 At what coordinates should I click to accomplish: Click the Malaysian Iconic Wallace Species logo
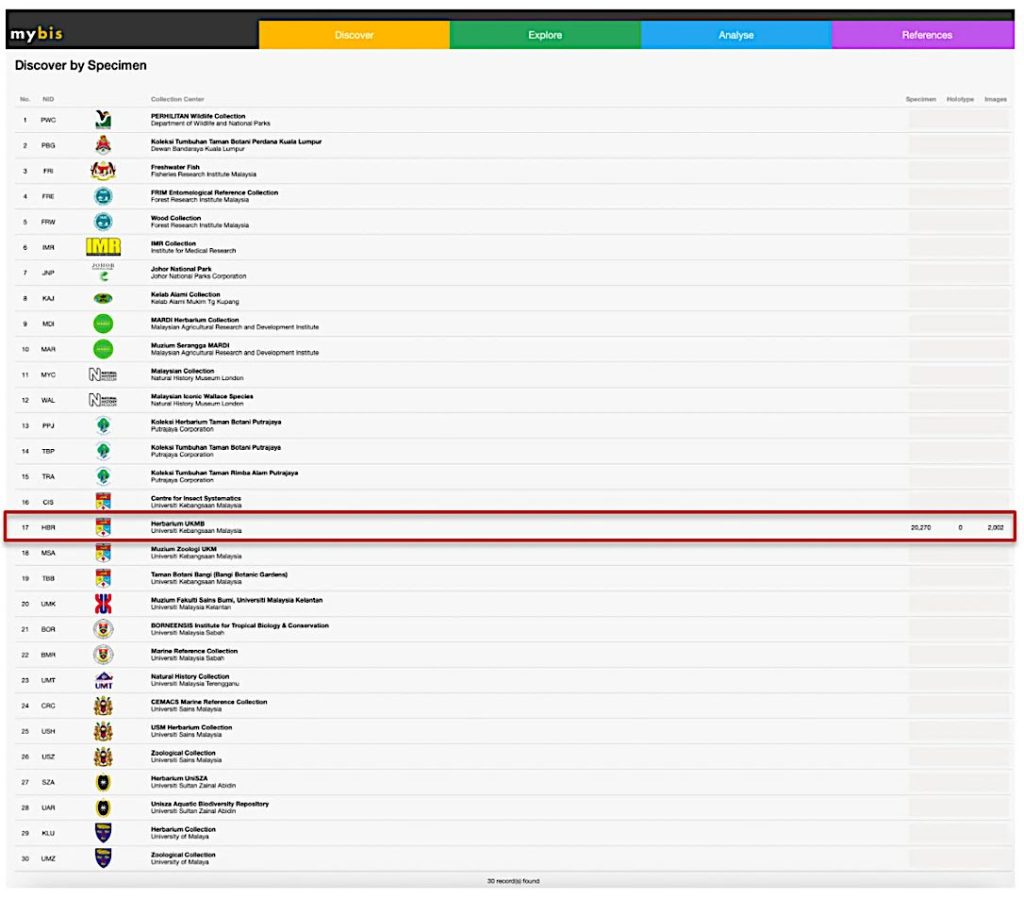point(103,400)
